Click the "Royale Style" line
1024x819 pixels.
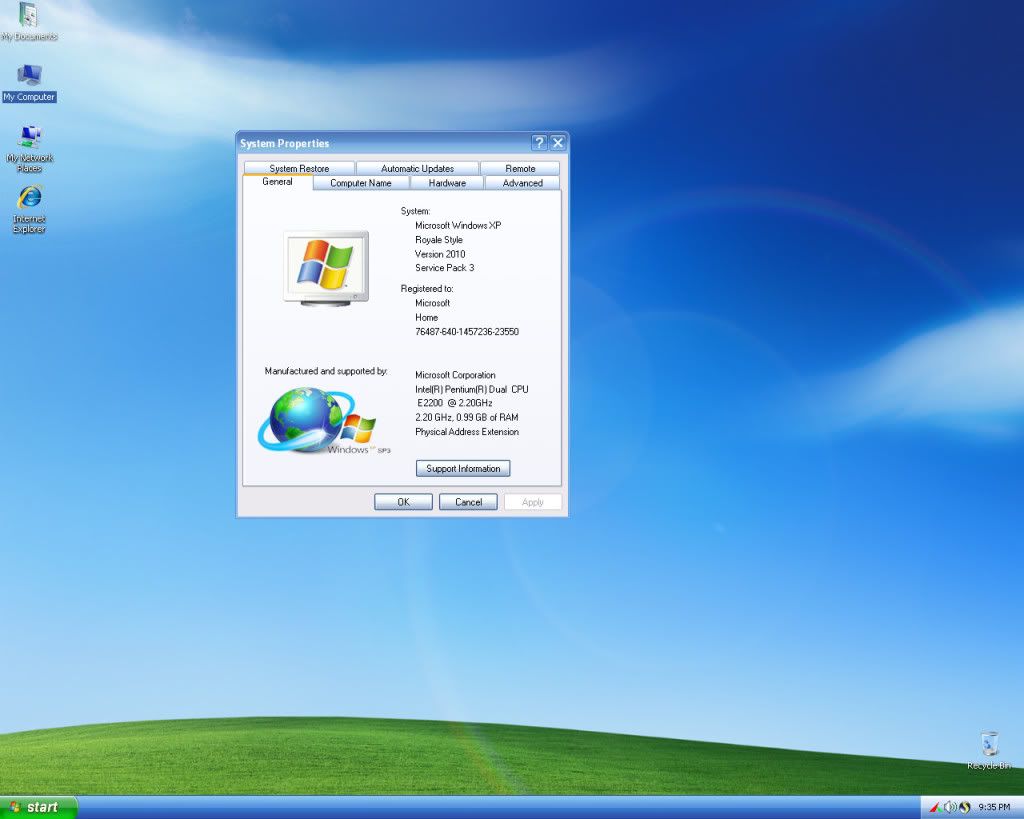point(439,240)
